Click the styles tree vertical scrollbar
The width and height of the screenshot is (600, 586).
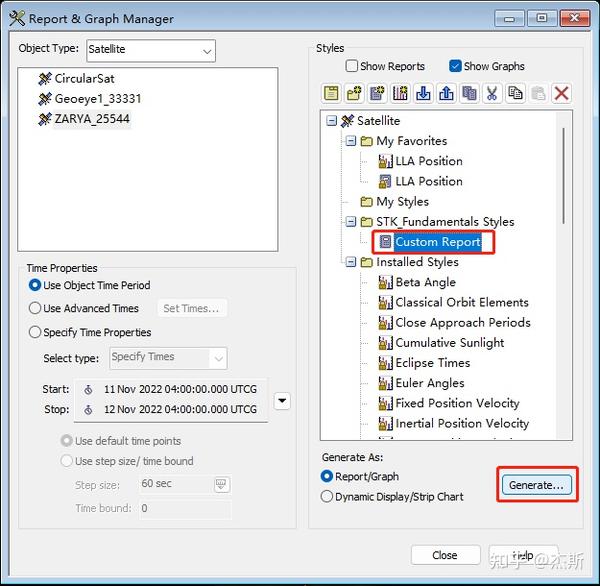[x=564, y=176]
